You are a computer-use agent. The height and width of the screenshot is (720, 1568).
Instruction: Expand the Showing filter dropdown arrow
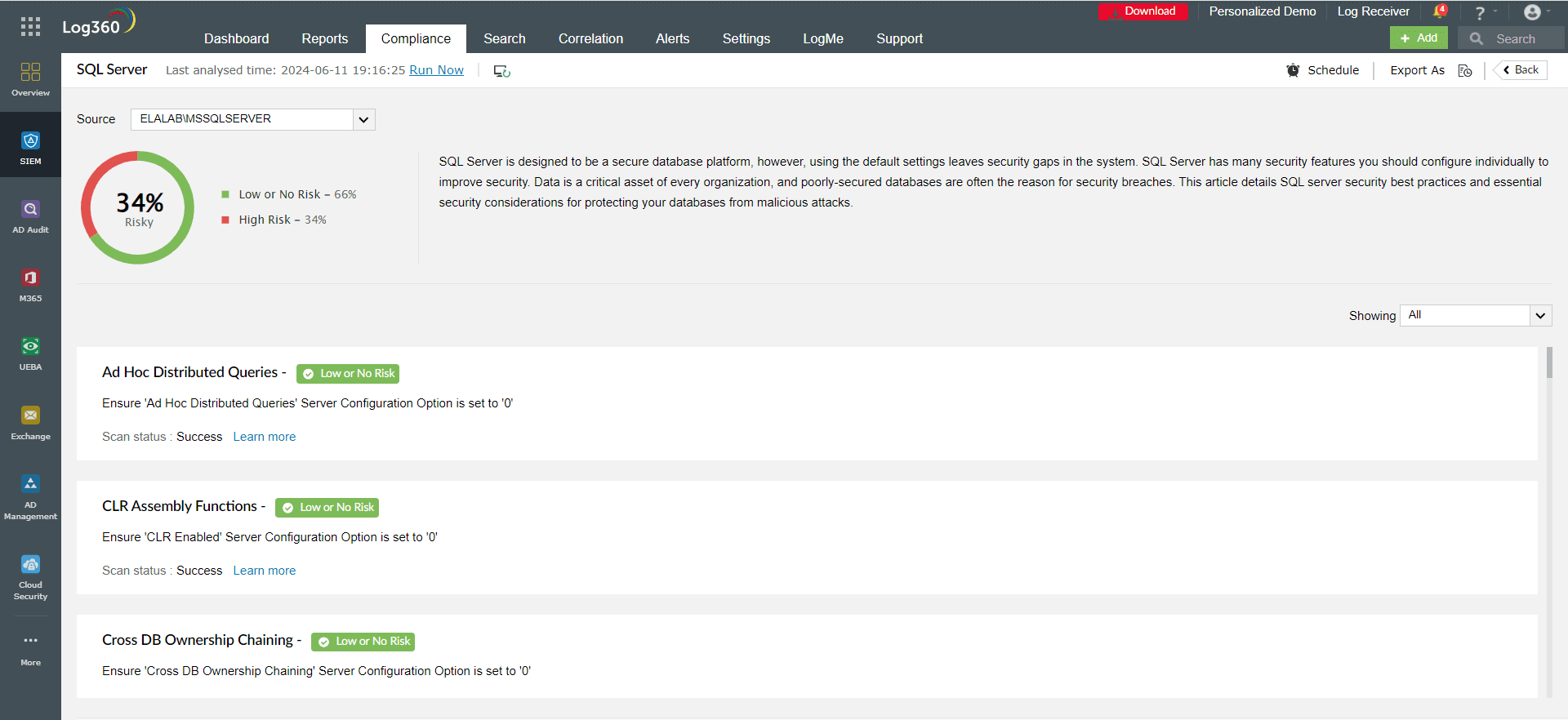pyautogui.click(x=1540, y=315)
